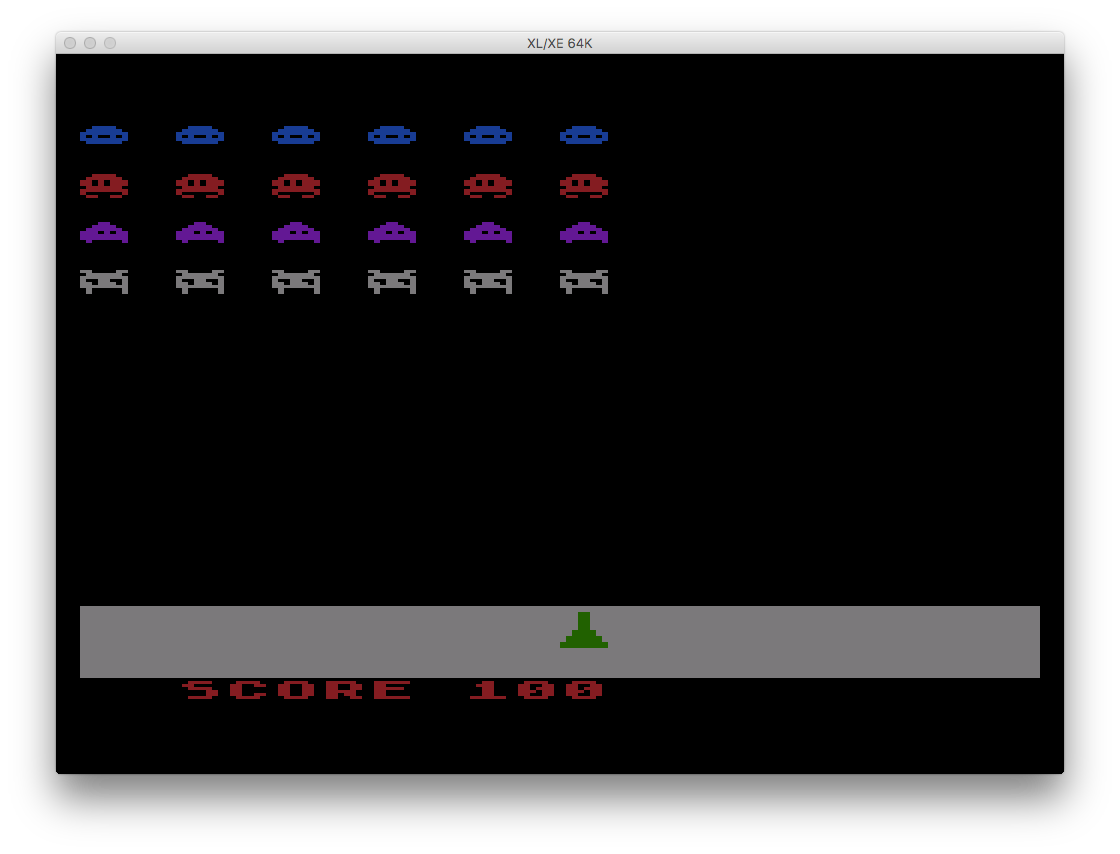Click the third gray invader from left
1120x854 pixels.
click(296, 282)
